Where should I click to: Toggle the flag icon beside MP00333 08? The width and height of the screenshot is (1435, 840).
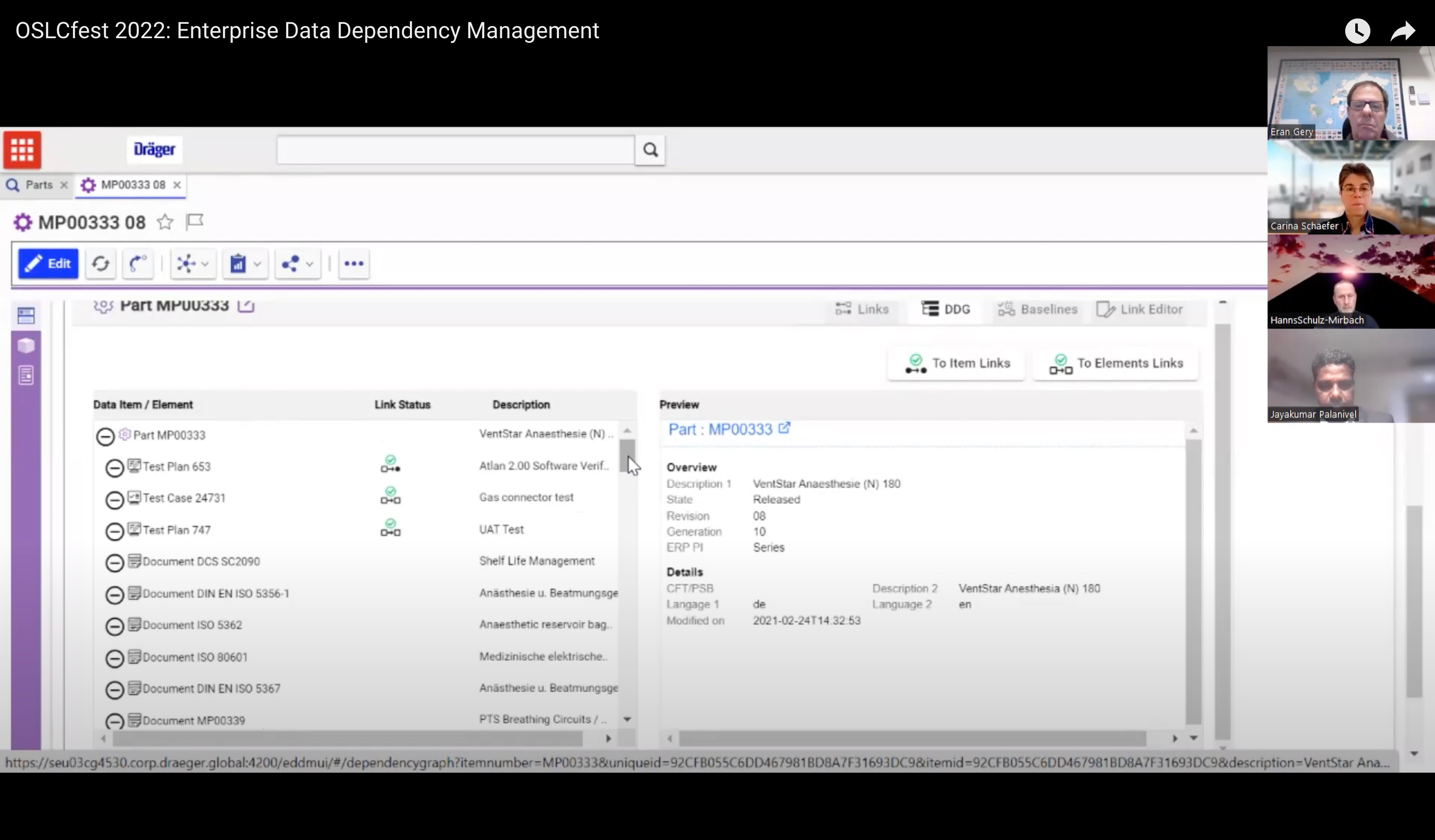coord(195,222)
